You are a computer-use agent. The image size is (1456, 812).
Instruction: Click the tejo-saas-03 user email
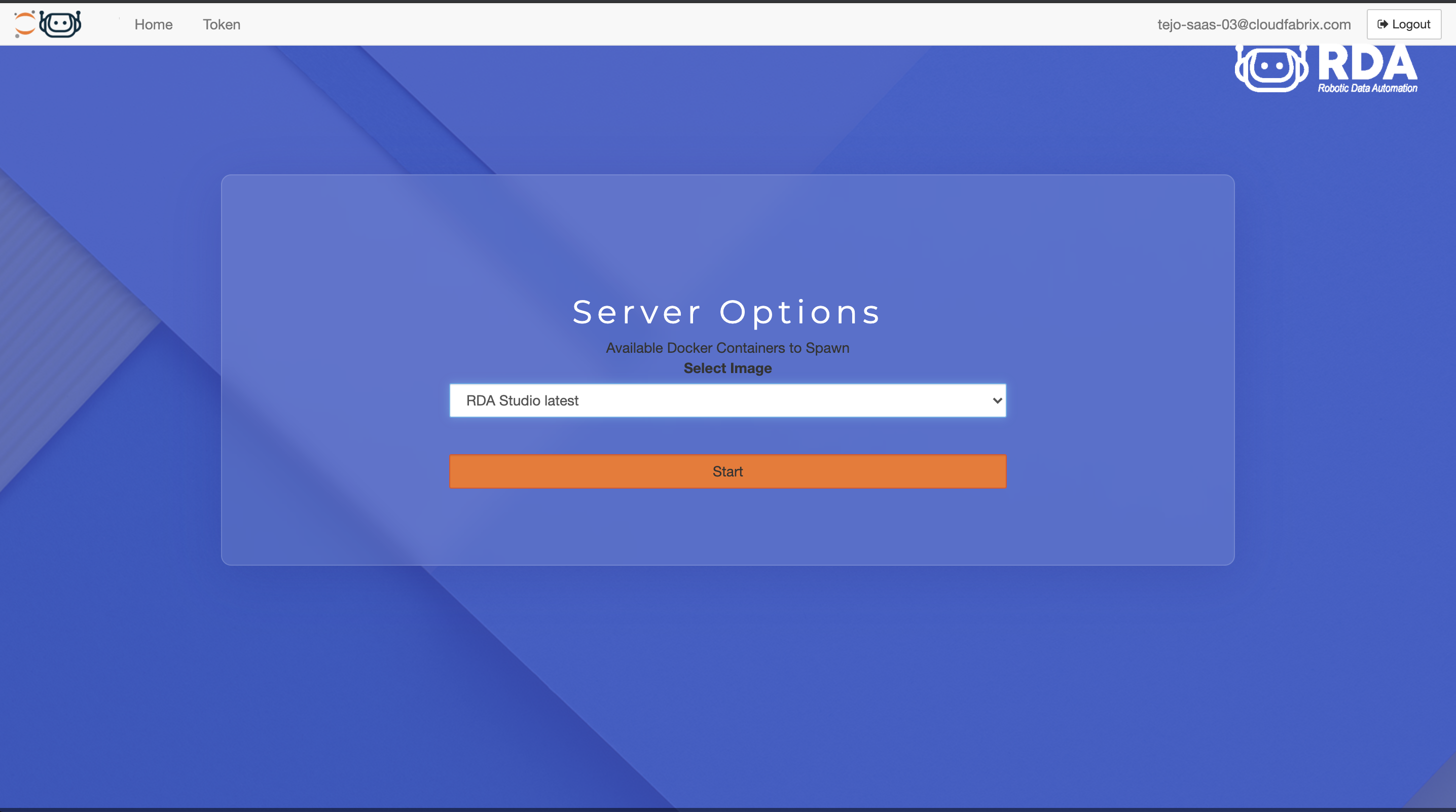click(x=1254, y=24)
